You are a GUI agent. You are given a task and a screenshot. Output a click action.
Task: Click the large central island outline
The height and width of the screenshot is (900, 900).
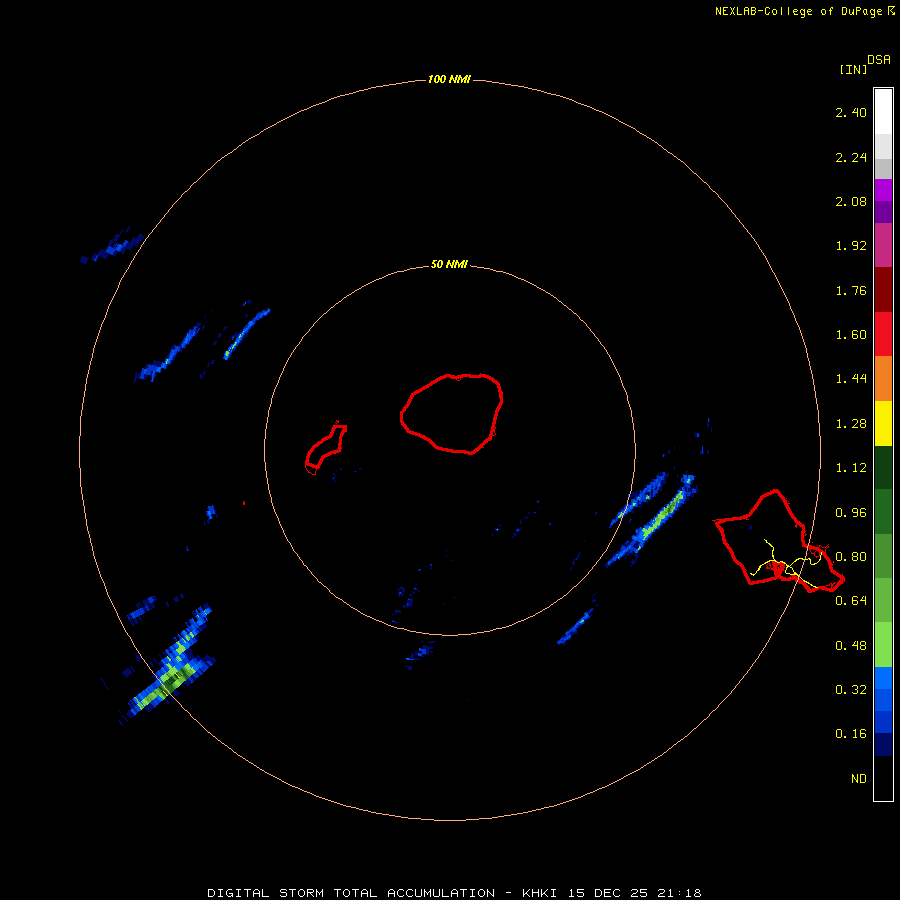[452, 414]
